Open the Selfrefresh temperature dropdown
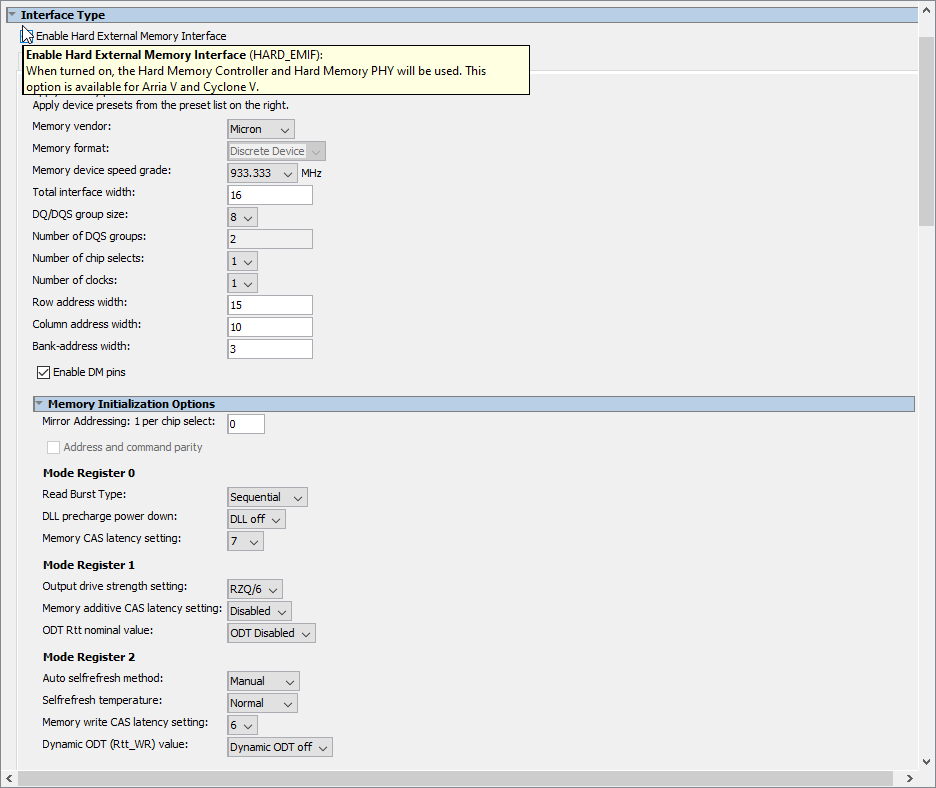 pos(262,703)
